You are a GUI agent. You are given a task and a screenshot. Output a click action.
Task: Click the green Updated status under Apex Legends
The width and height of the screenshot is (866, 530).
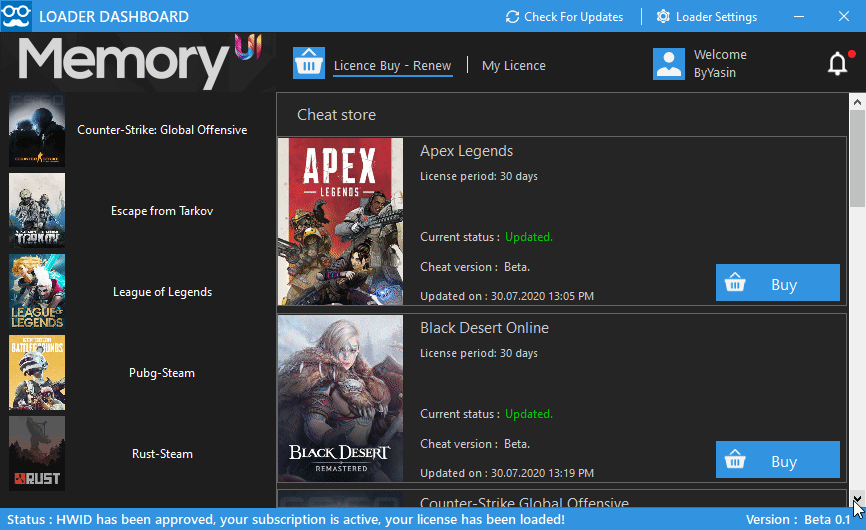[529, 237]
